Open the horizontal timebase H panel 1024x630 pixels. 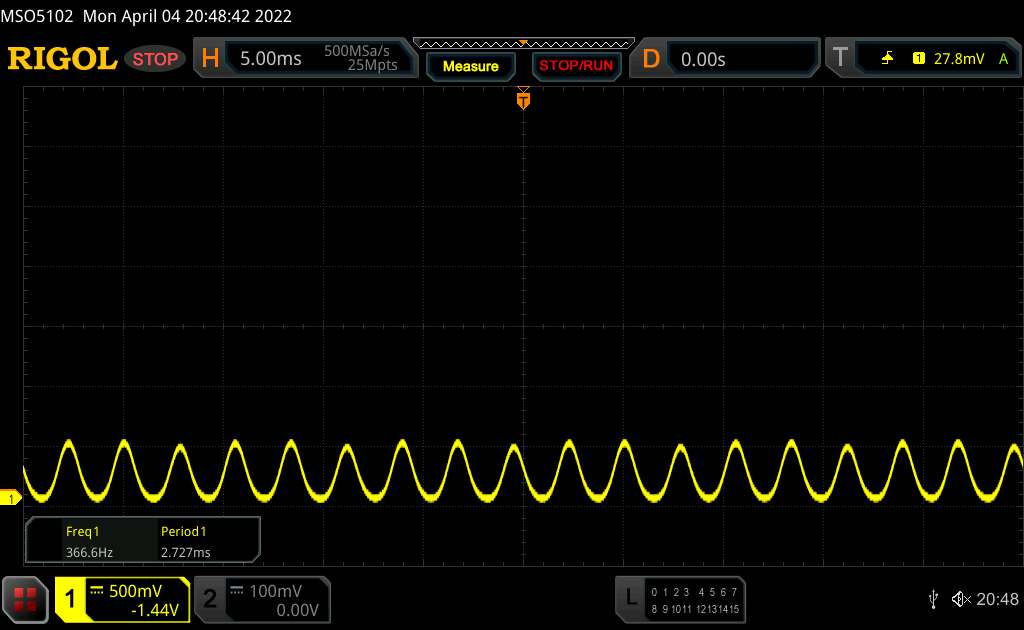click(x=210, y=59)
